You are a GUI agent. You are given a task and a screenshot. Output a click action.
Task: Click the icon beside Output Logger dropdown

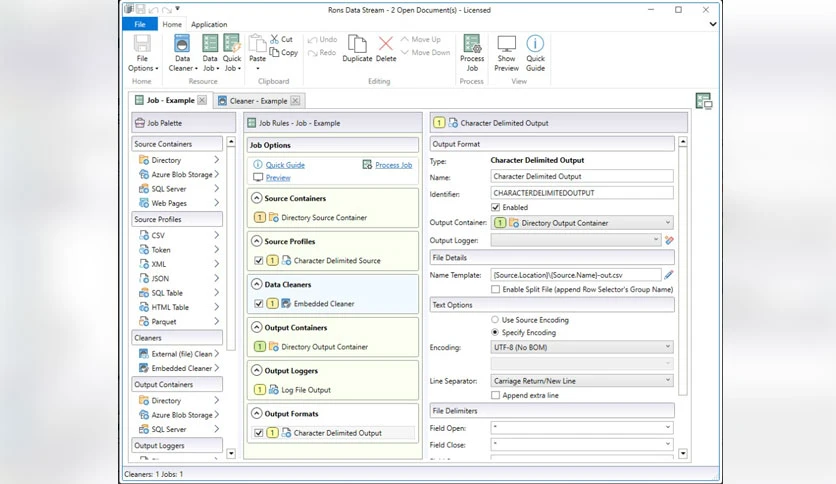point(669,240)
